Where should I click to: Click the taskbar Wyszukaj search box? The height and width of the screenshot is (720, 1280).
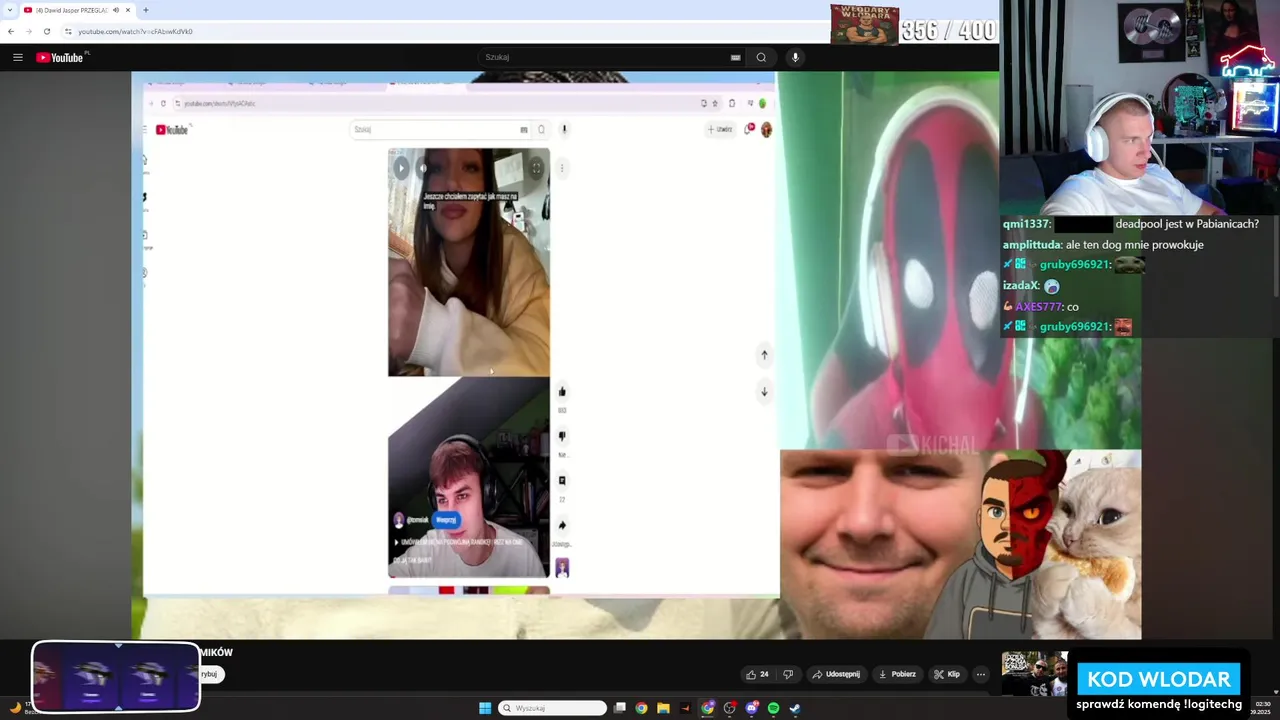pos(553,708)
